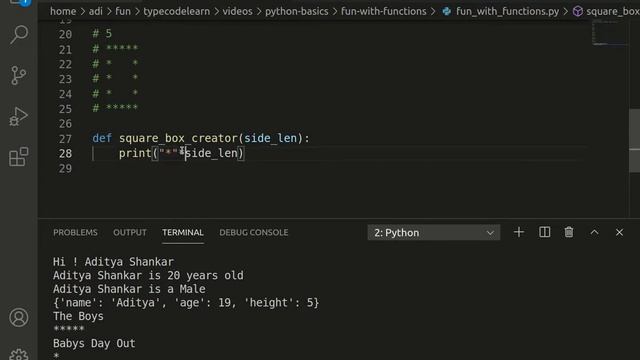The width and height of the screenshot is (640, 360).
Task: Click 'square_box_creator' function name
Action: pyautogui.click(x=179, y=138)
